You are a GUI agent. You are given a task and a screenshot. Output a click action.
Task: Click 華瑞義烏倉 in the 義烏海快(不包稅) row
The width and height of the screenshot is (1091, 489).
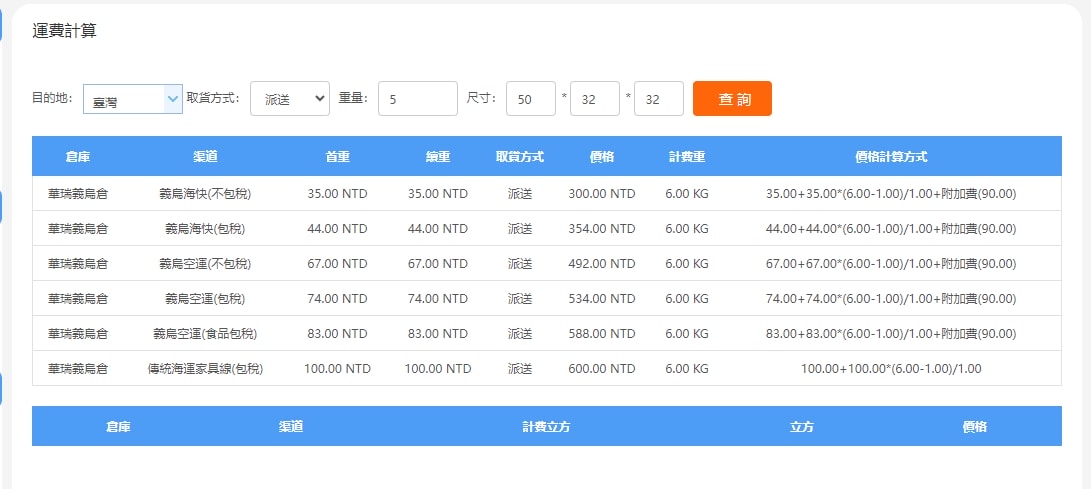[78, 194]
